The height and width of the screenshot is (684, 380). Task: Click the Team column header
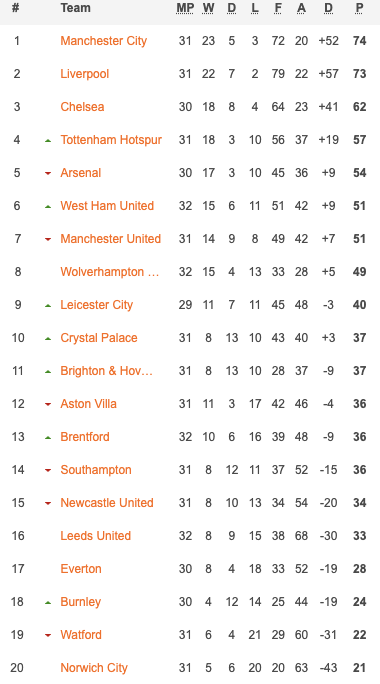point(75,8)
